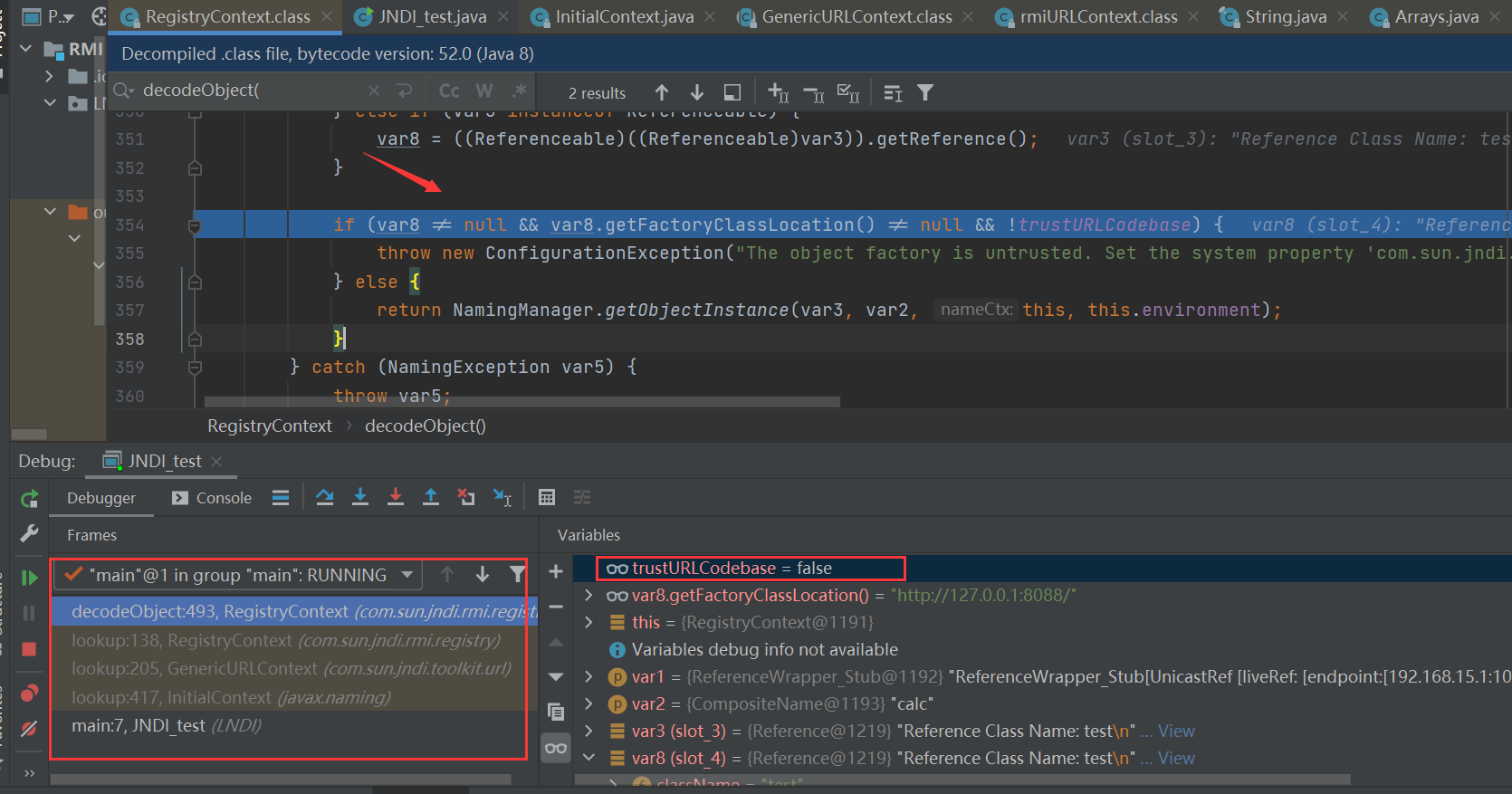This screenshot has height=794, width=1512.
Task: Switch to JNDI_test.java editor tab
Action: 432,16
